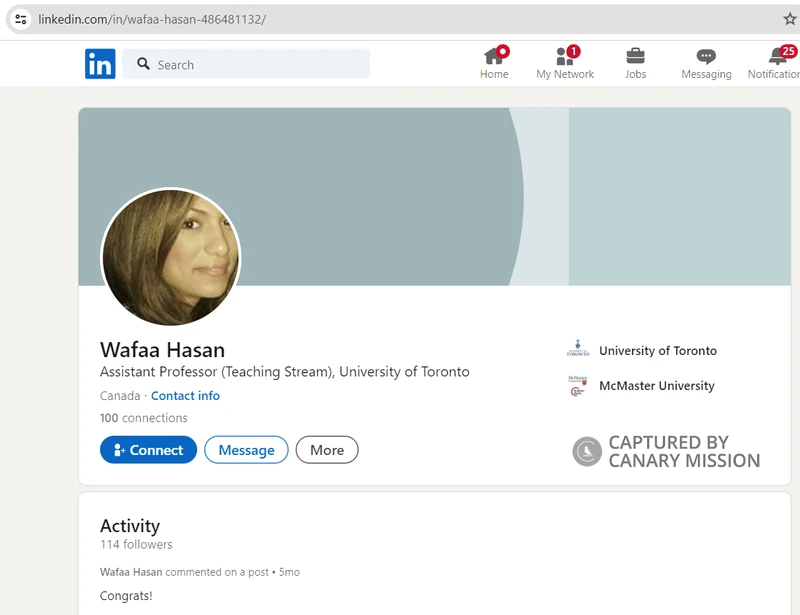The image size is (800, 615).
Task: View the 100 connections text
Action: point(143,418)
